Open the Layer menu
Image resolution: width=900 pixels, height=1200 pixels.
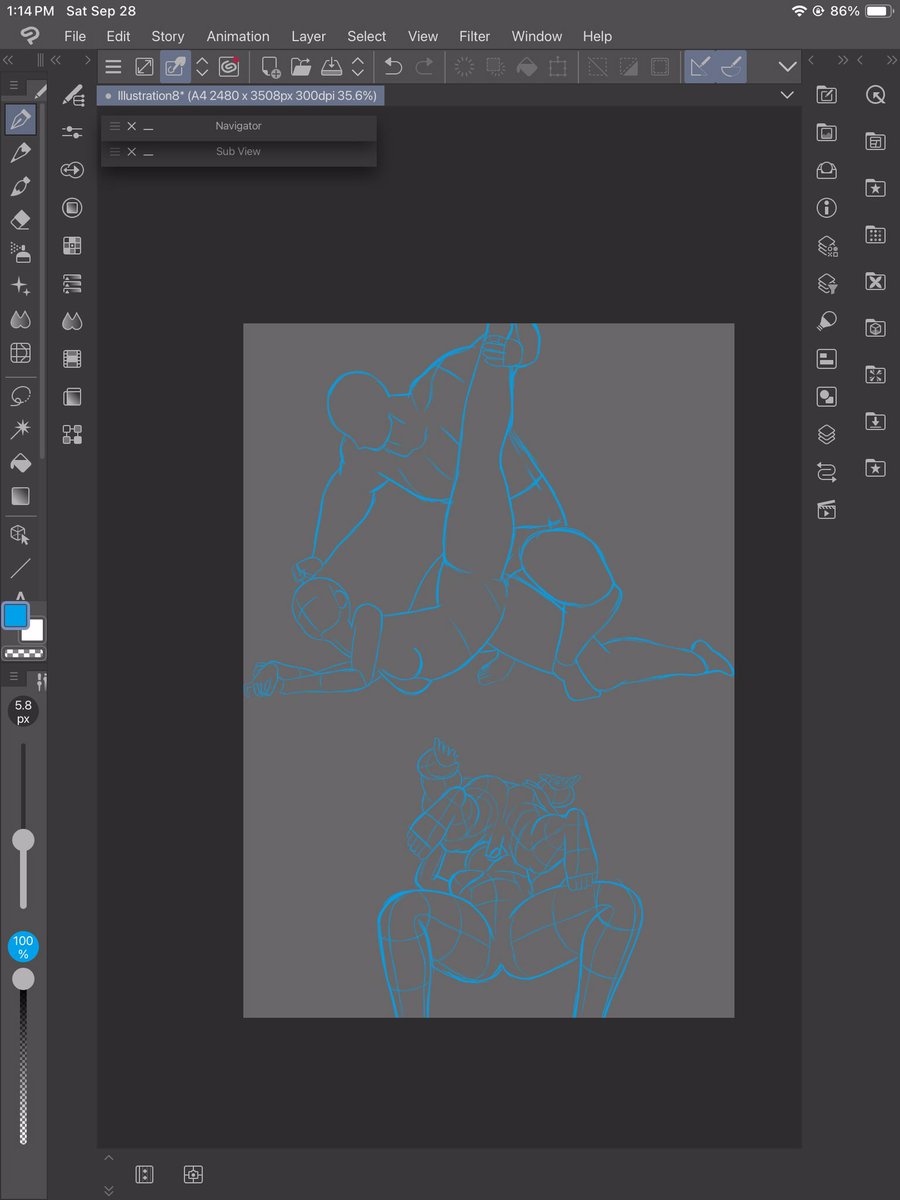tap(308, 36)
